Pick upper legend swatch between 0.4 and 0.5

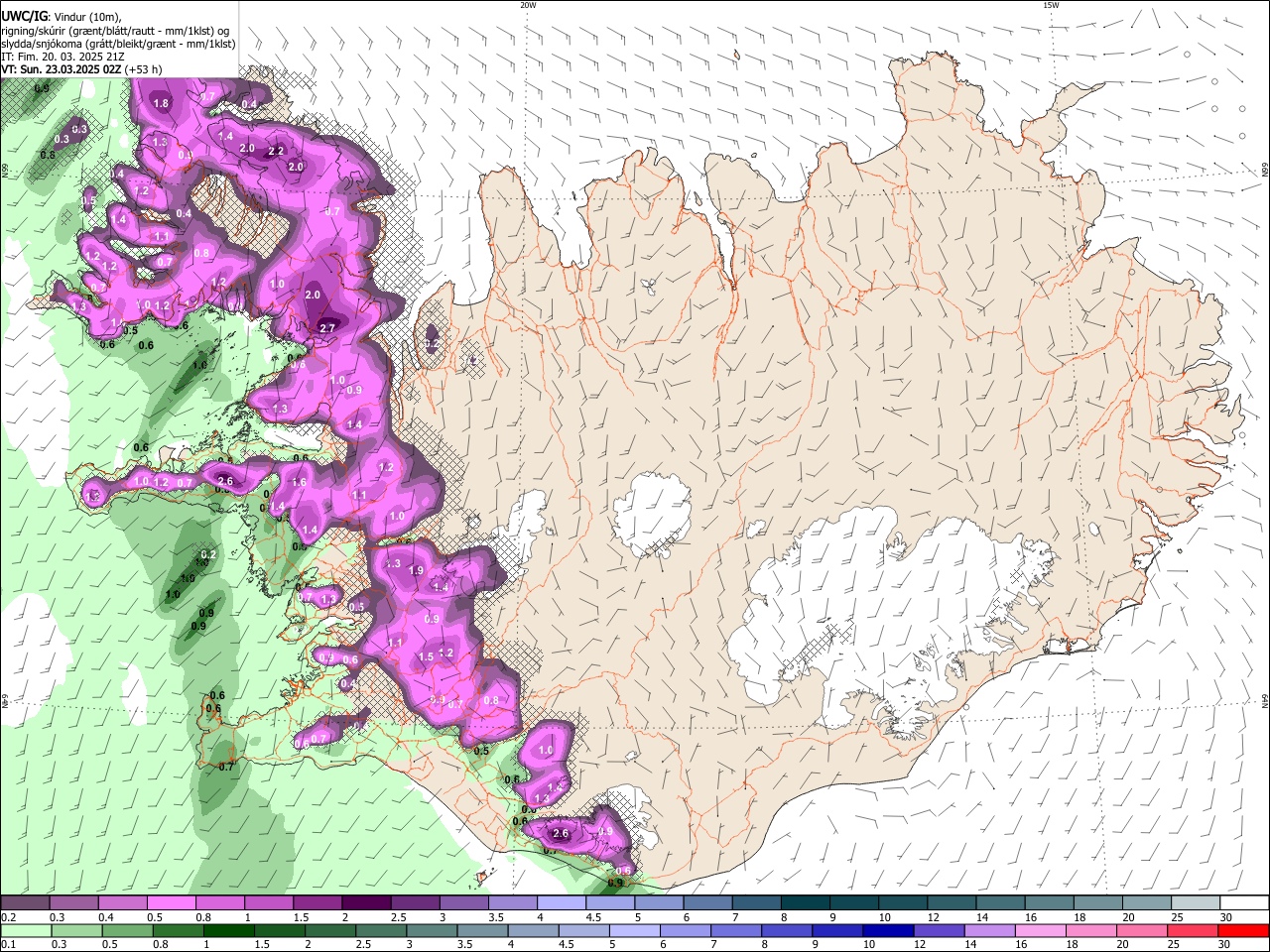[x=122, y=903]
